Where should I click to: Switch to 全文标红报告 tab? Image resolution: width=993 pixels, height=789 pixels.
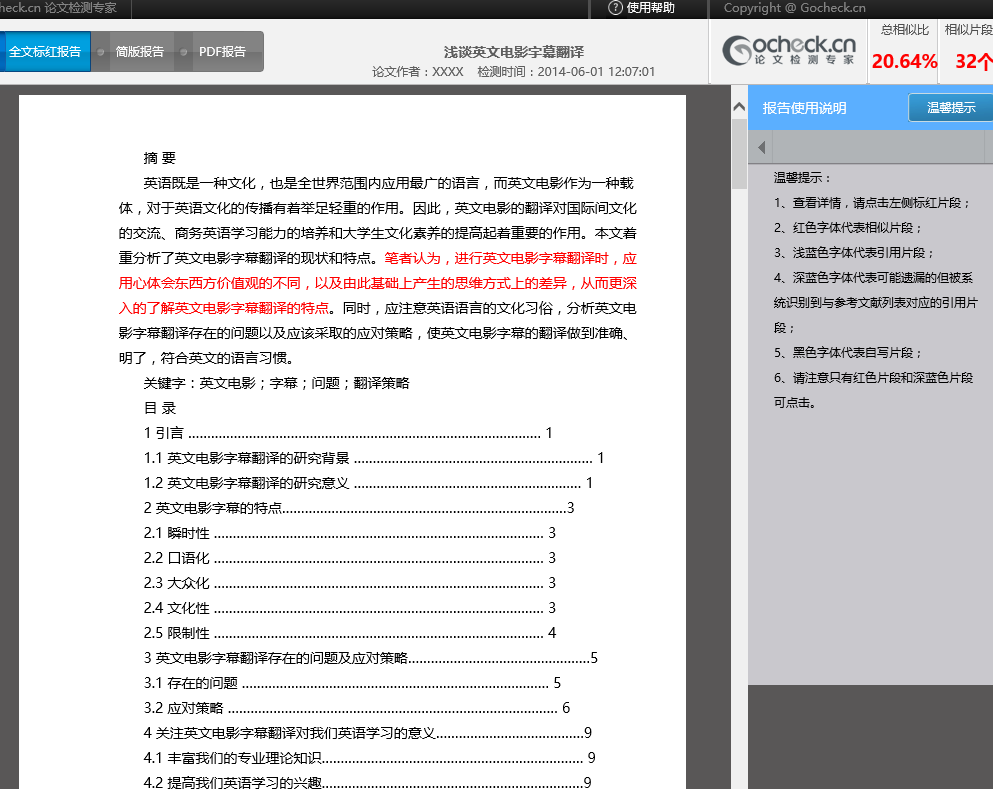pyautogui.click(x=45, y=51)
